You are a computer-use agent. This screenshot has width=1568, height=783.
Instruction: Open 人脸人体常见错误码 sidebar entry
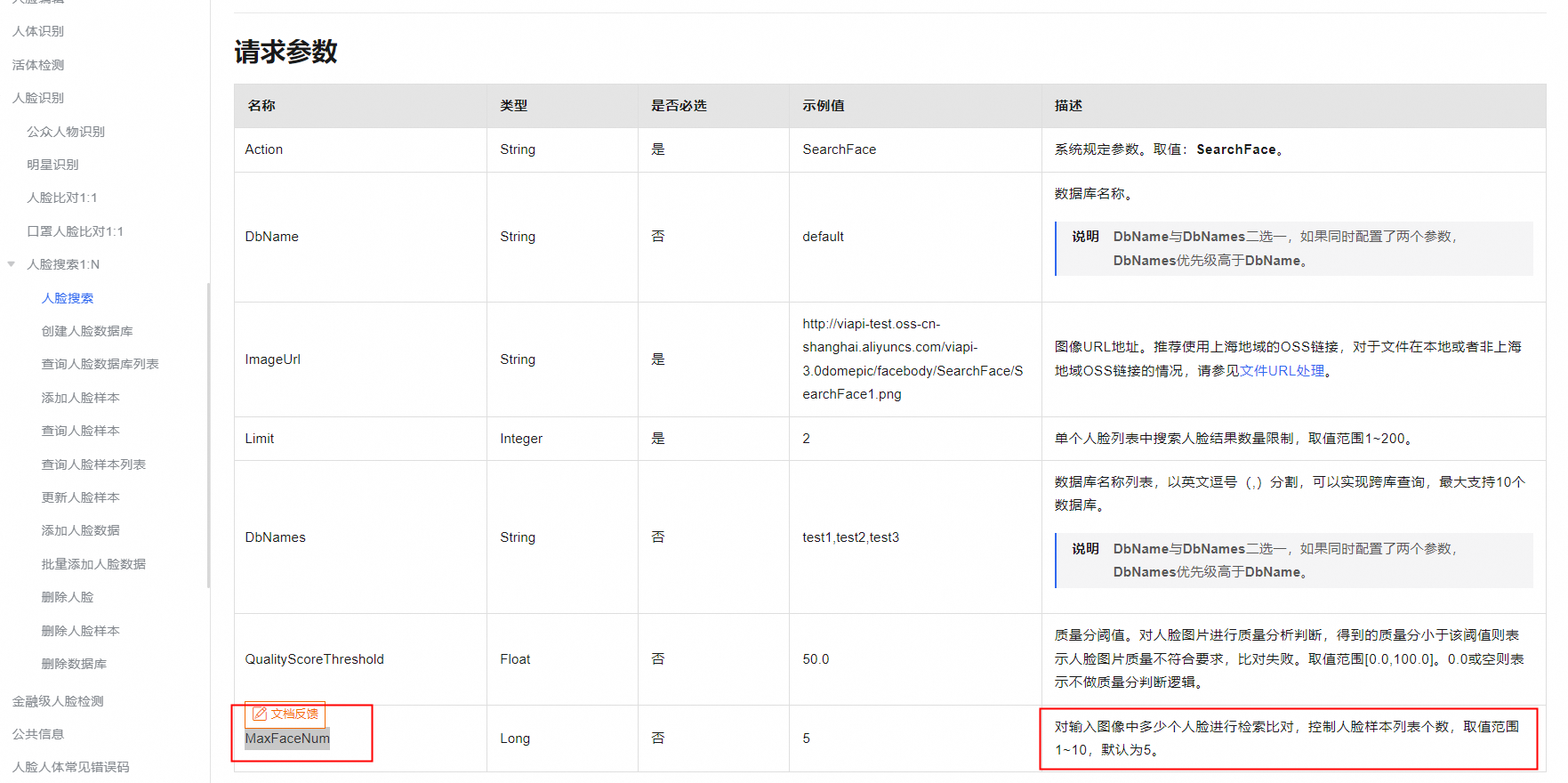tap(70, 767)
